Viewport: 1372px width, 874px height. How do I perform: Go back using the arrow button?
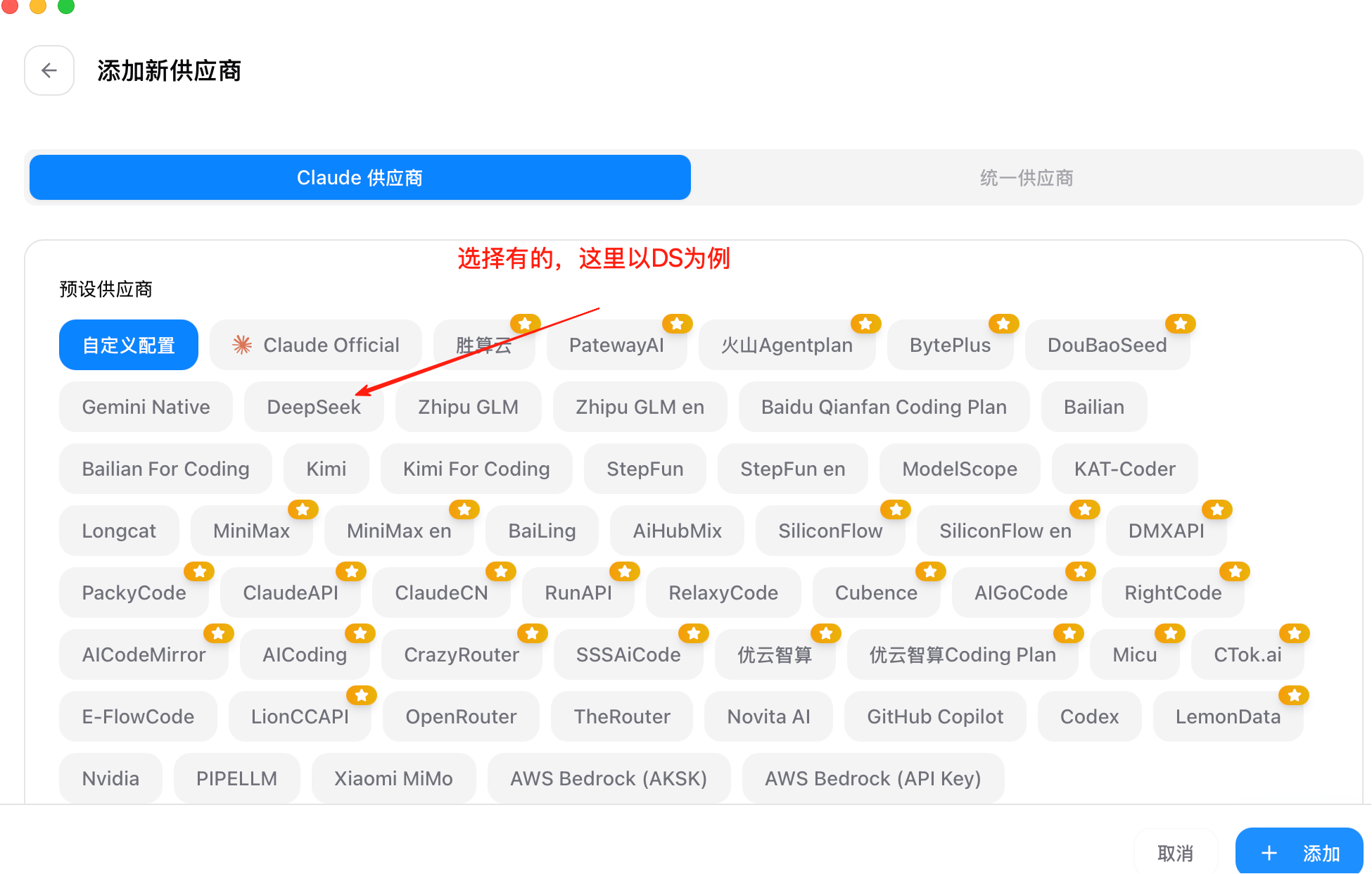[49, 70]
